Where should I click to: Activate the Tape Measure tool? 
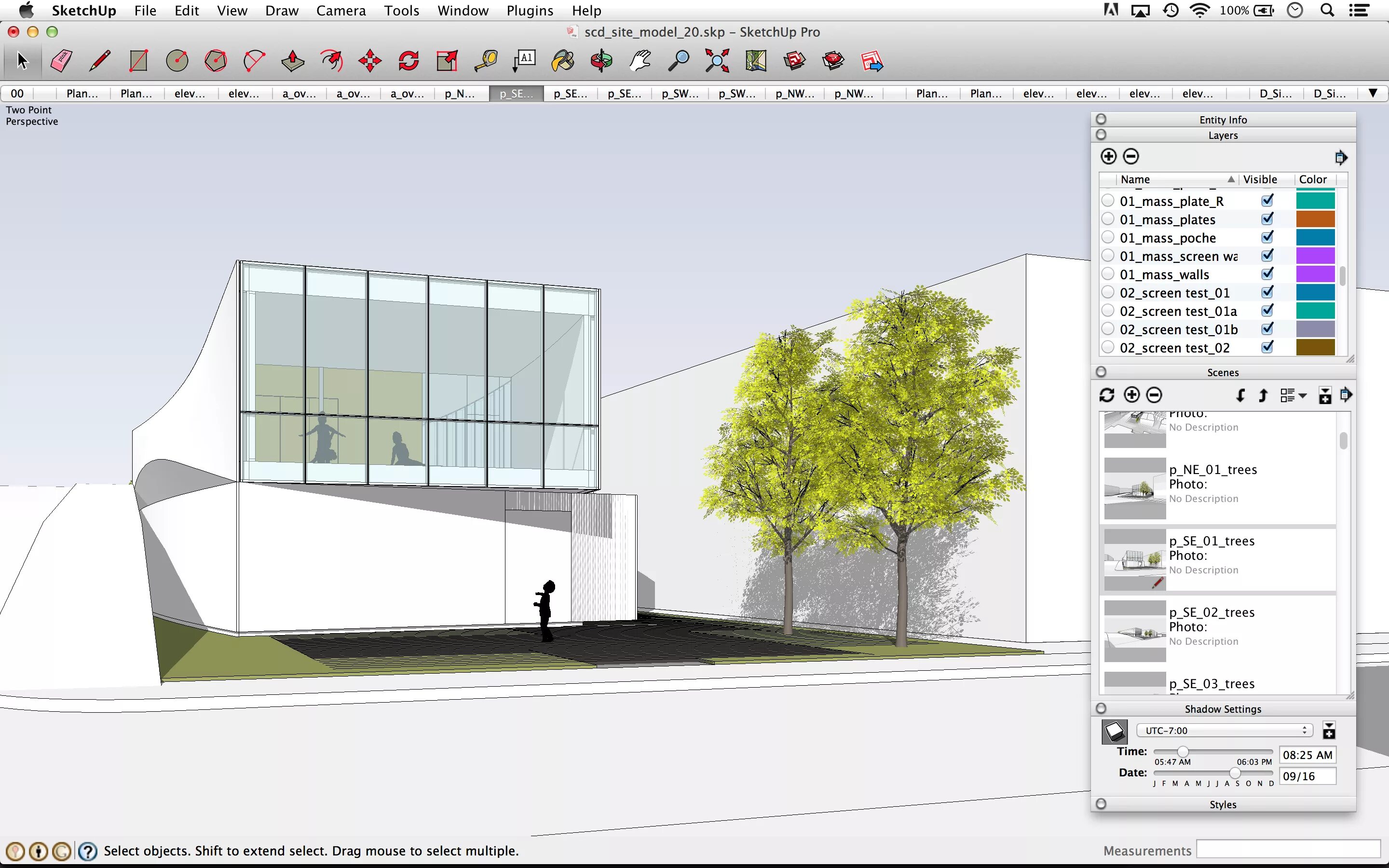pos(486,61)
